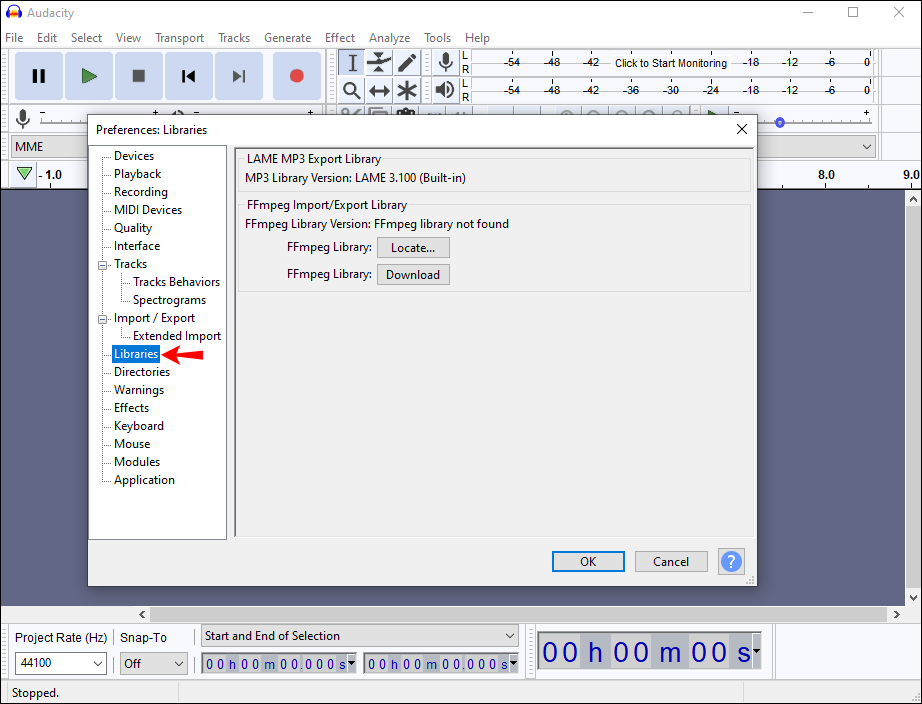The image size is (922, 704).
Task: Select Spectrograms preferences category
Action: point(169,300)
